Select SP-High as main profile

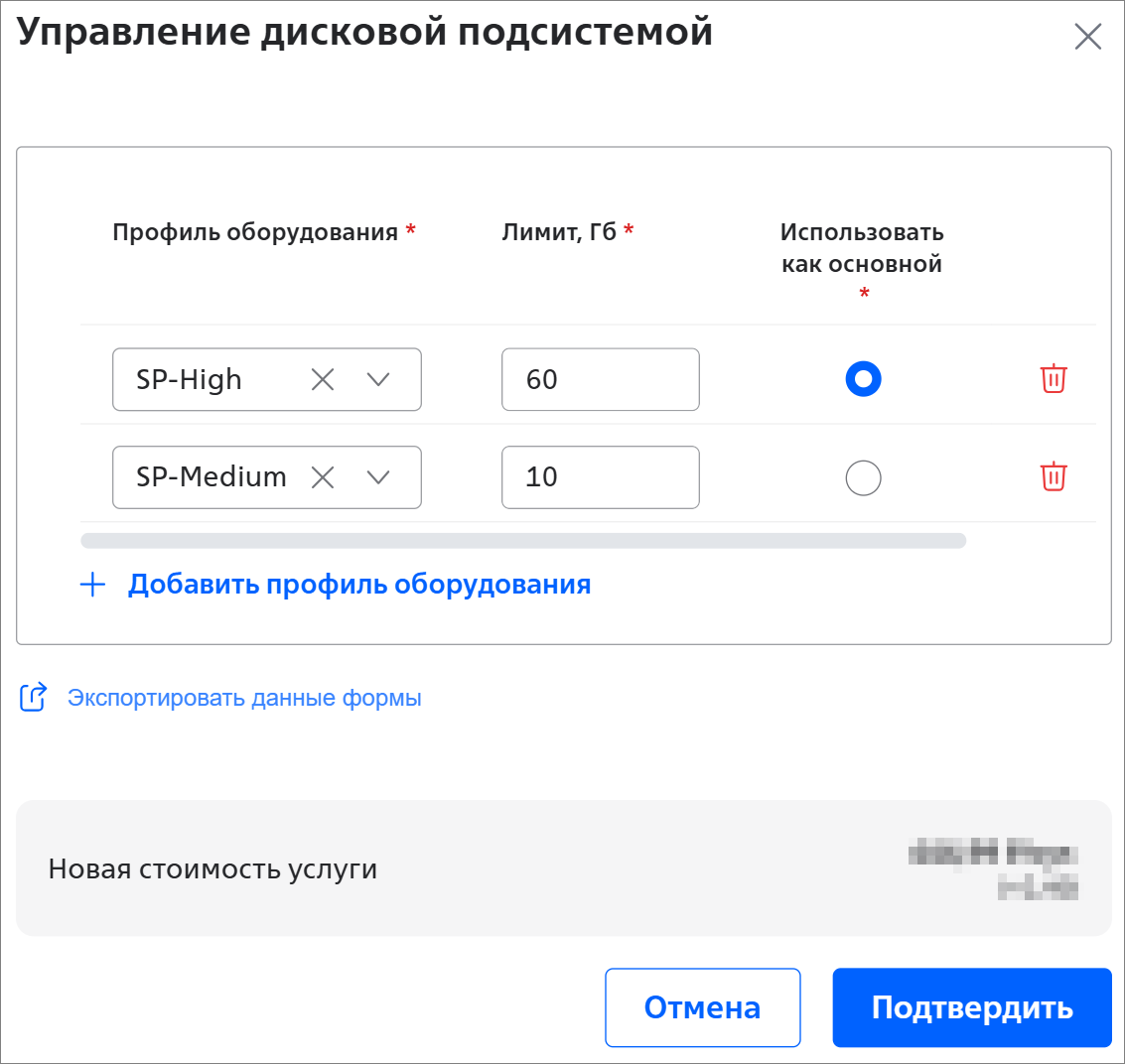tap(863, 379)
